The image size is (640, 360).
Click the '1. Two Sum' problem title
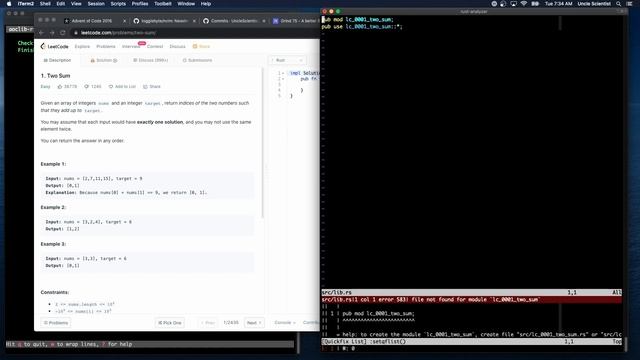[56, 76]
